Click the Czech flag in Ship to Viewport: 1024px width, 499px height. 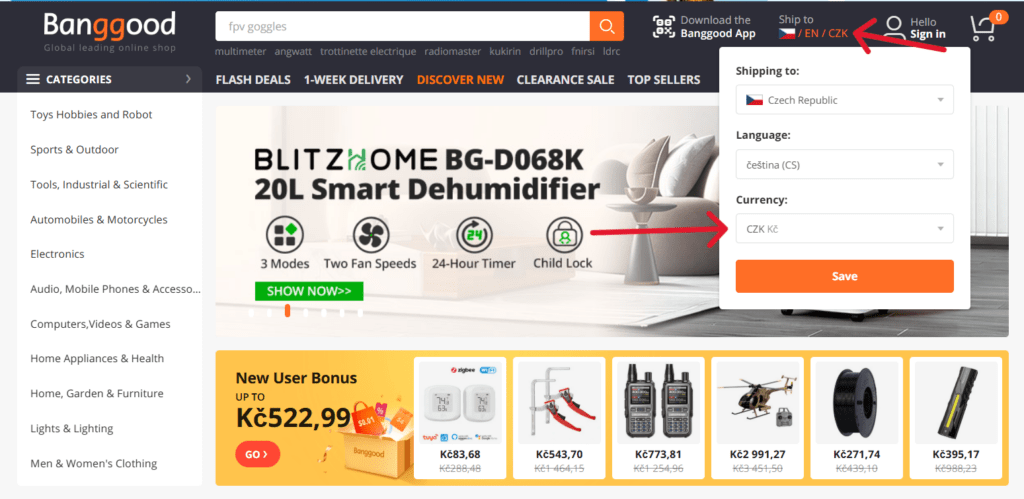[787, 34]
